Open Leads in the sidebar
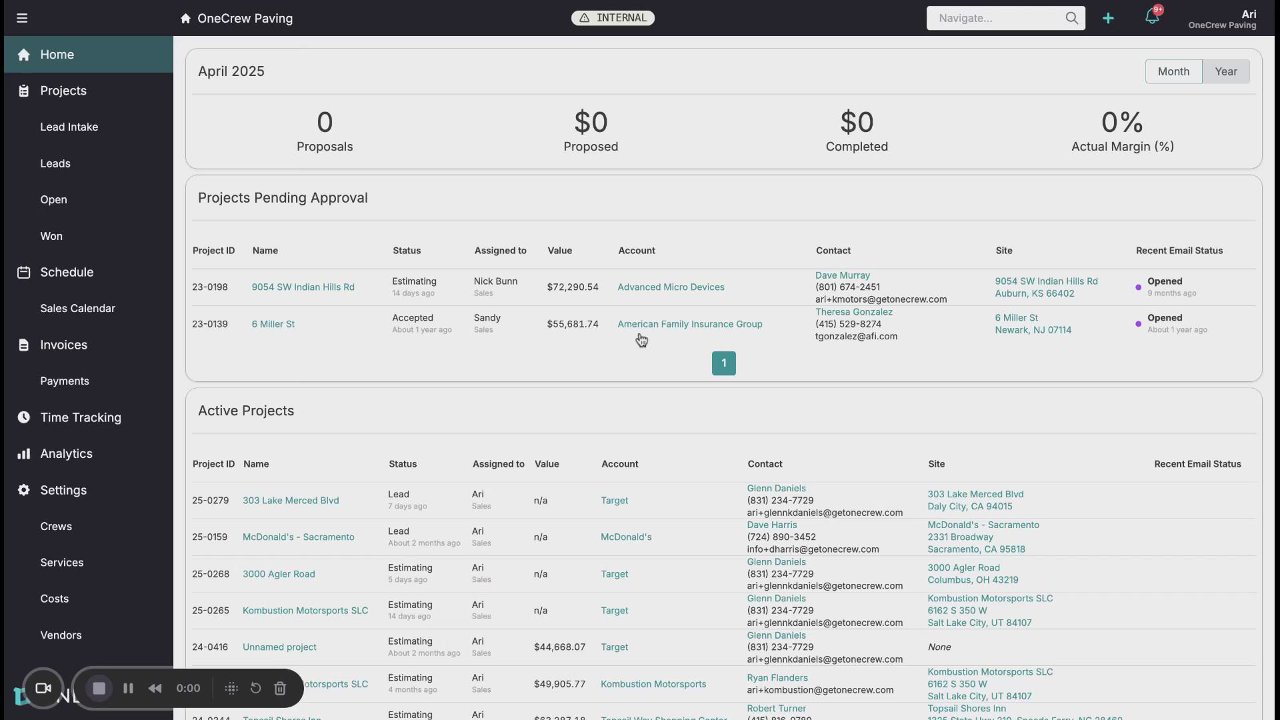The width and height of the screenshot is (1280, 720). (x=55, y=163)
